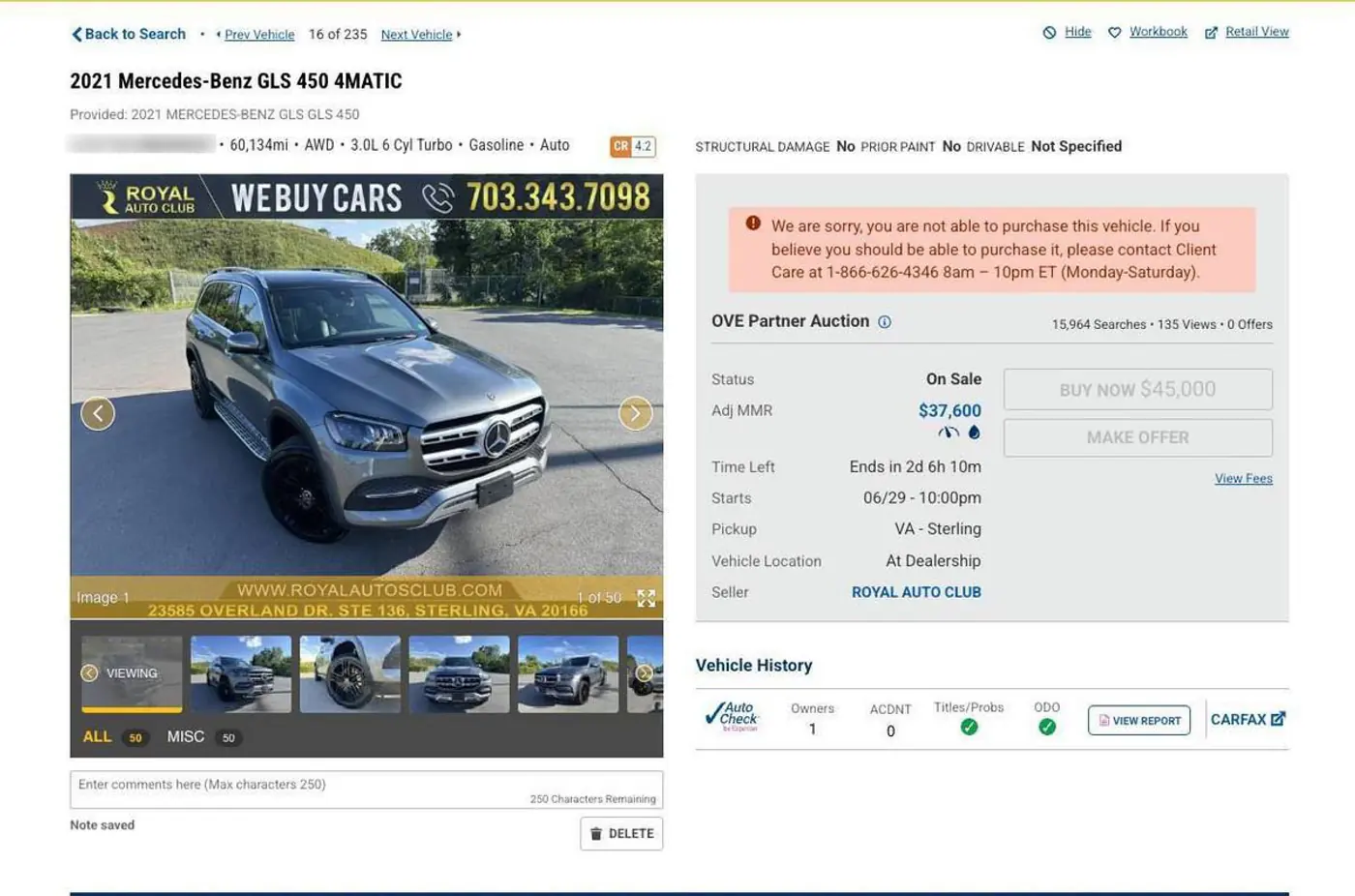Click the '2021 Mercedes-Benz GLS 450 4MATIC' title
The height and width of the screenshot is (896, 1355).
[236, 81]
